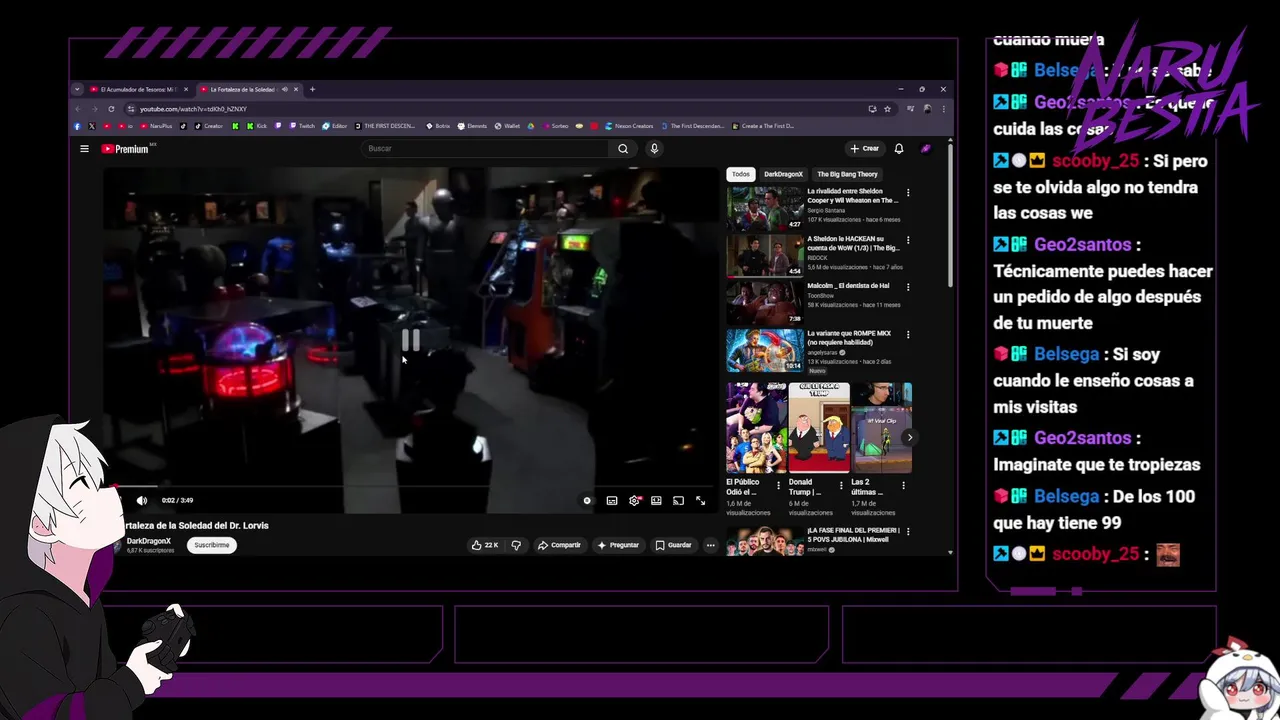Click the Suscribirme button

coord(212,545)
